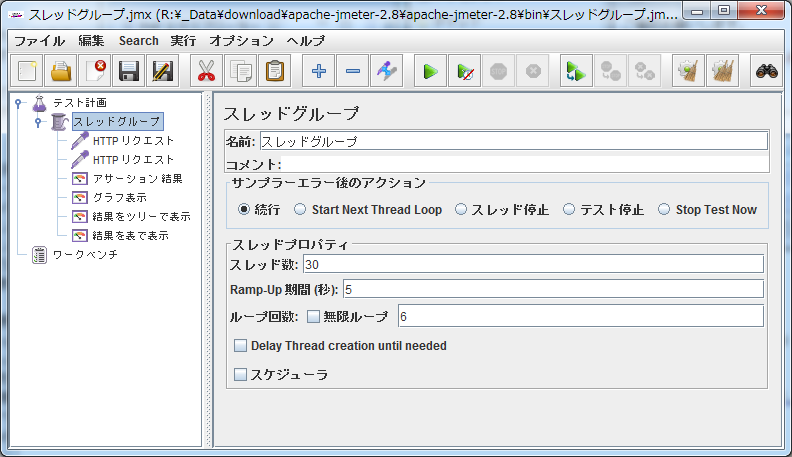The width and height of the screenshot is (792, 457).
Task: Click the Paste clipboard icon
Action: click(275, 71)
